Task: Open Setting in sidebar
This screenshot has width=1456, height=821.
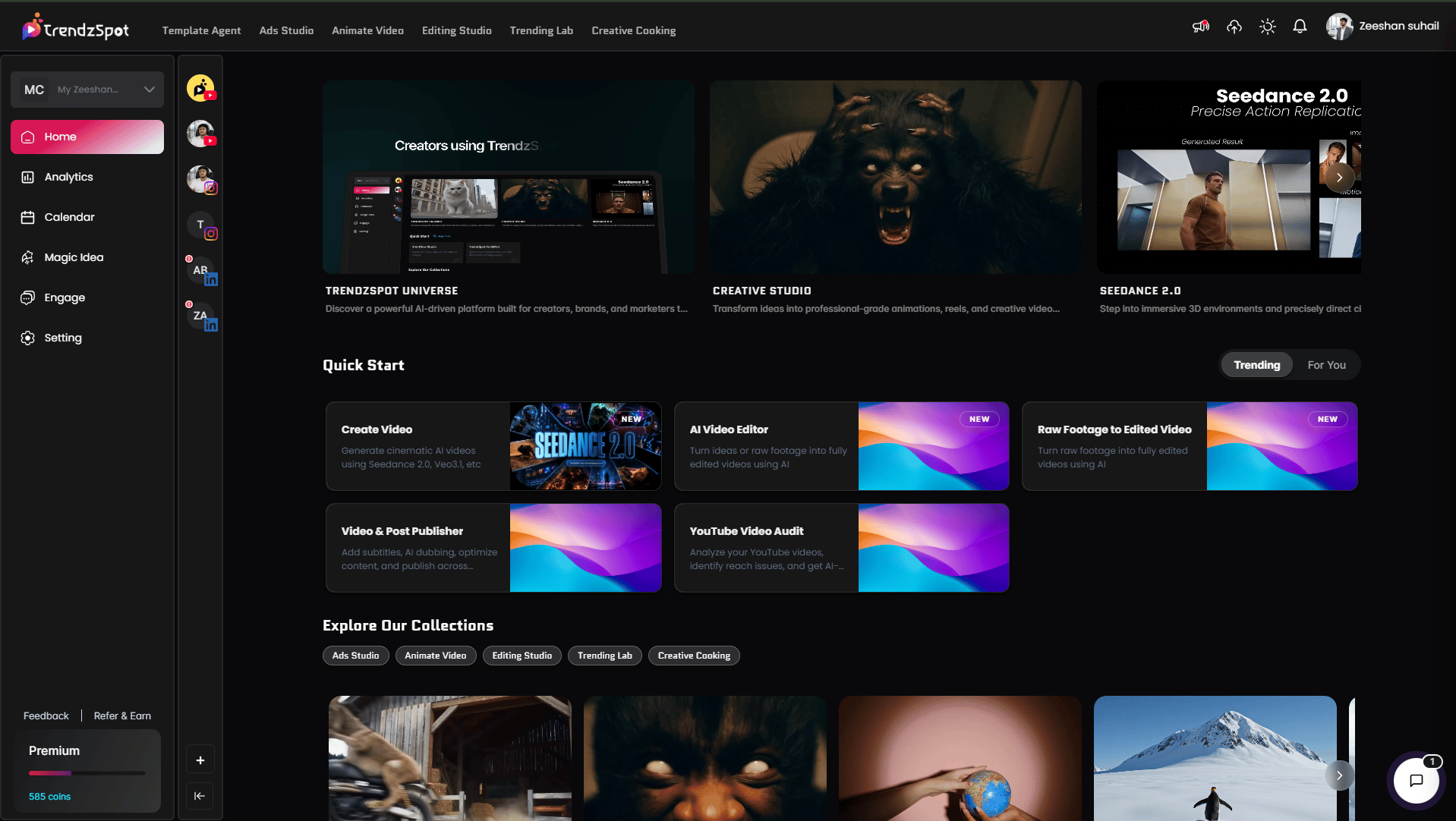Action: click(63, 338)
